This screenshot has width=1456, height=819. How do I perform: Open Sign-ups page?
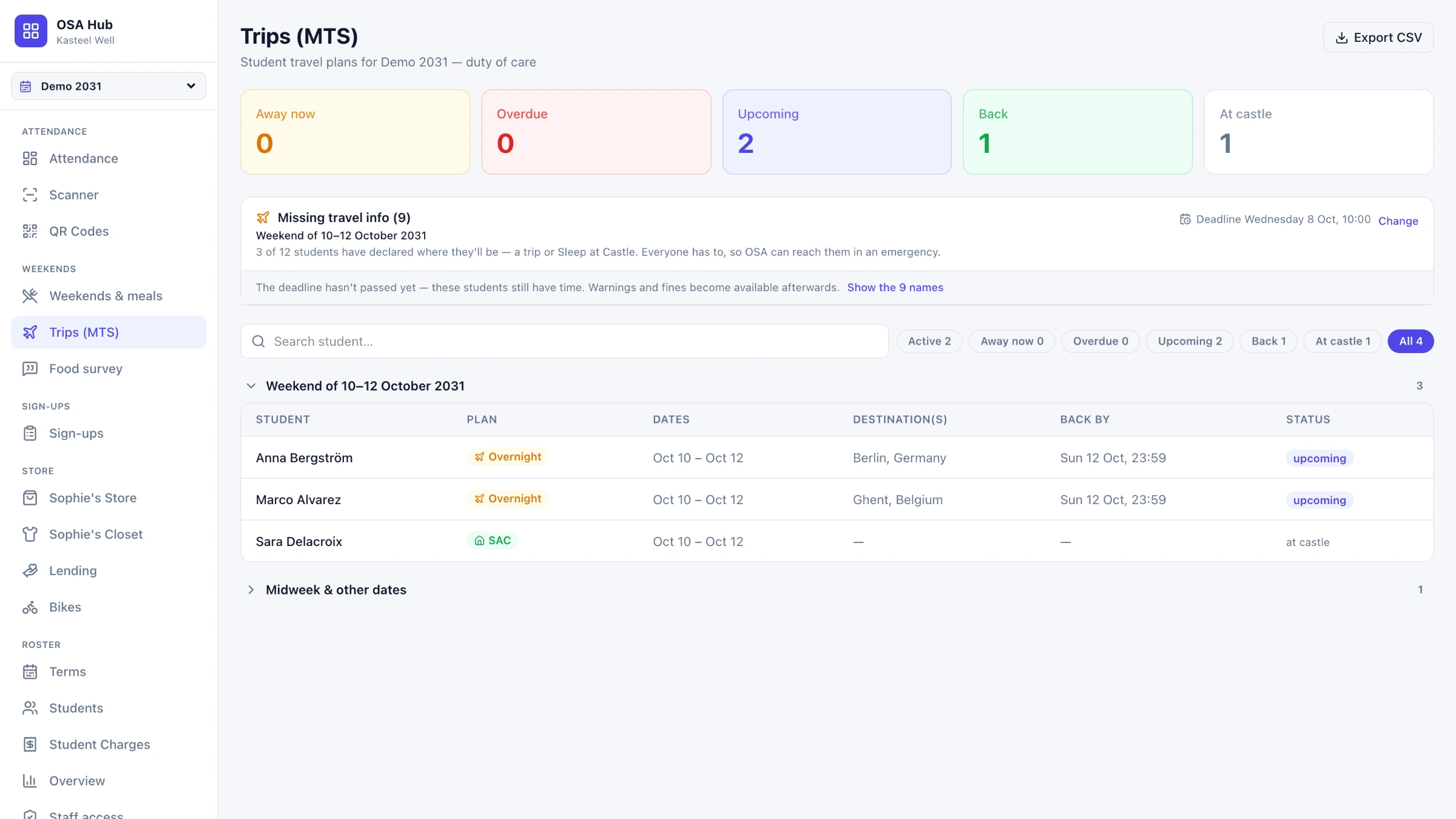click(x=109, y=433)
